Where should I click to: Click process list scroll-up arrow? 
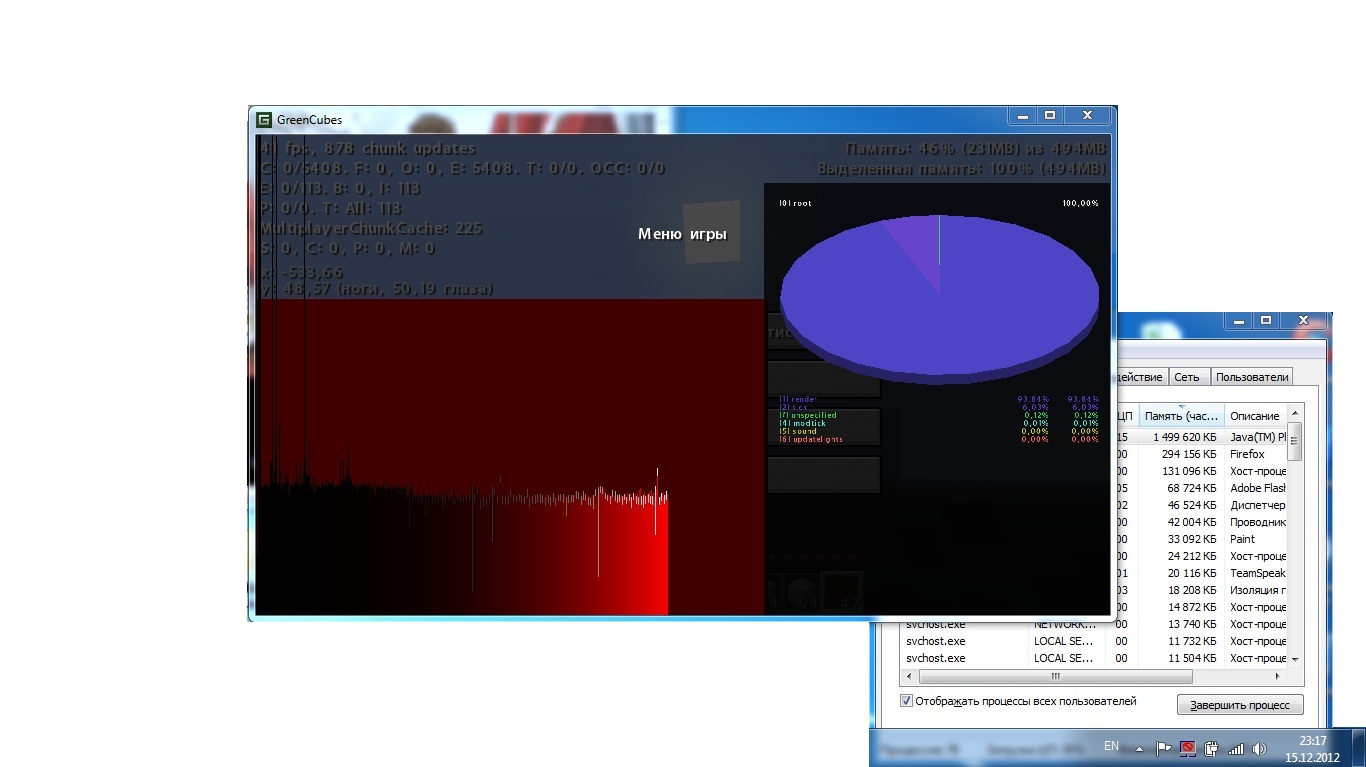(1295, 413)
